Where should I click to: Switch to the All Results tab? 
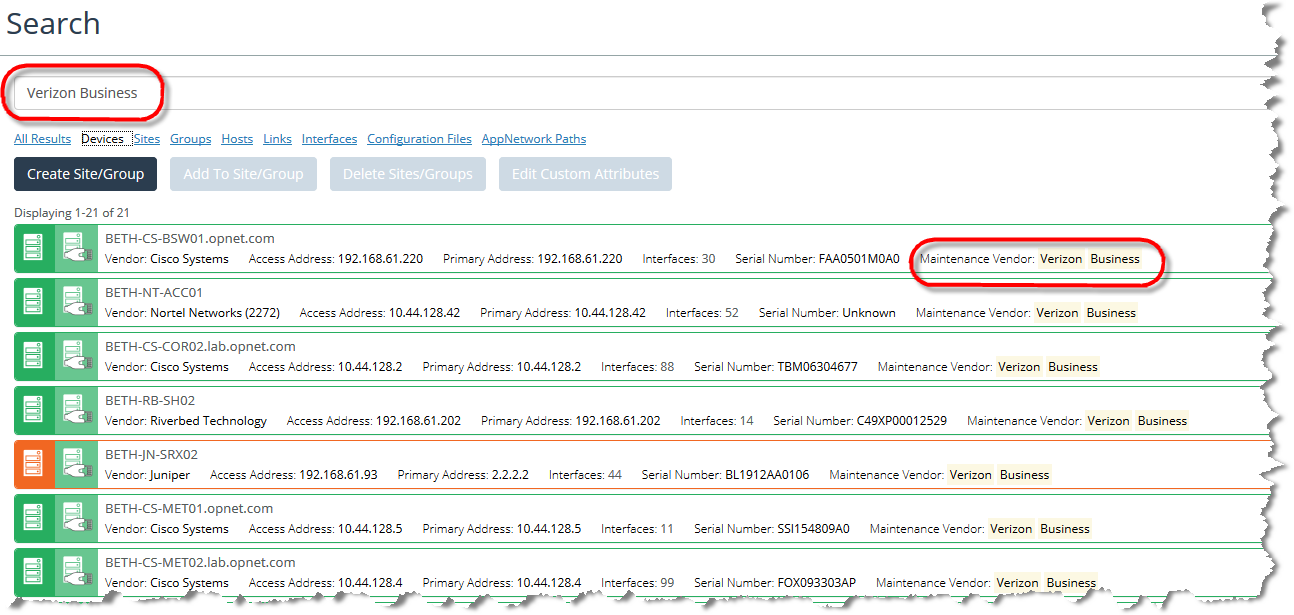click(x=42, y=139)
